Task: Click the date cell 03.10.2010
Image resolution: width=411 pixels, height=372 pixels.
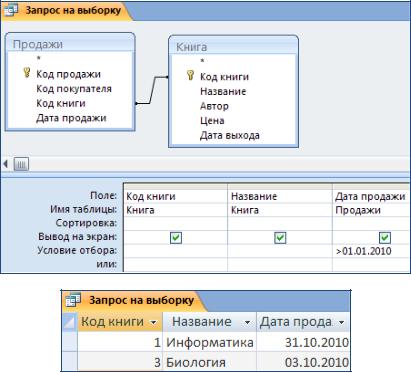Action: pos(303,362)
